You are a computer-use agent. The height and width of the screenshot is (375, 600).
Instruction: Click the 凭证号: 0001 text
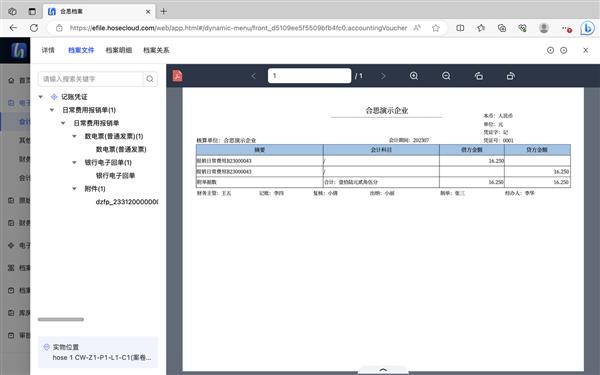[498, 140]
